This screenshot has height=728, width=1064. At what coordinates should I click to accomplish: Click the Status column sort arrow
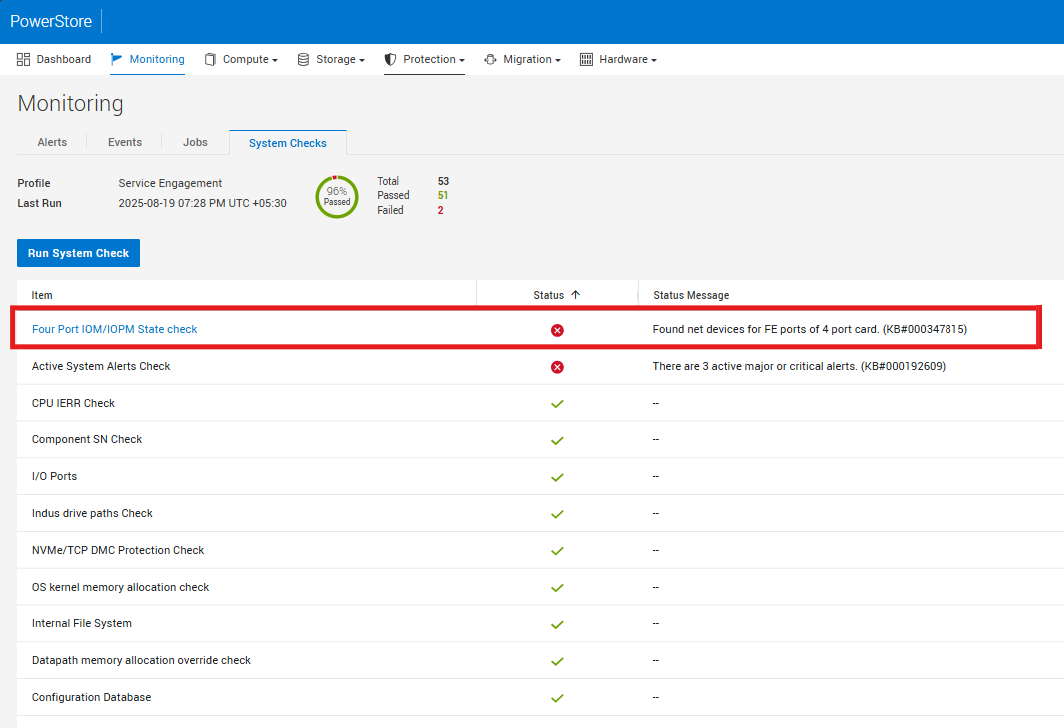[575, 294]
